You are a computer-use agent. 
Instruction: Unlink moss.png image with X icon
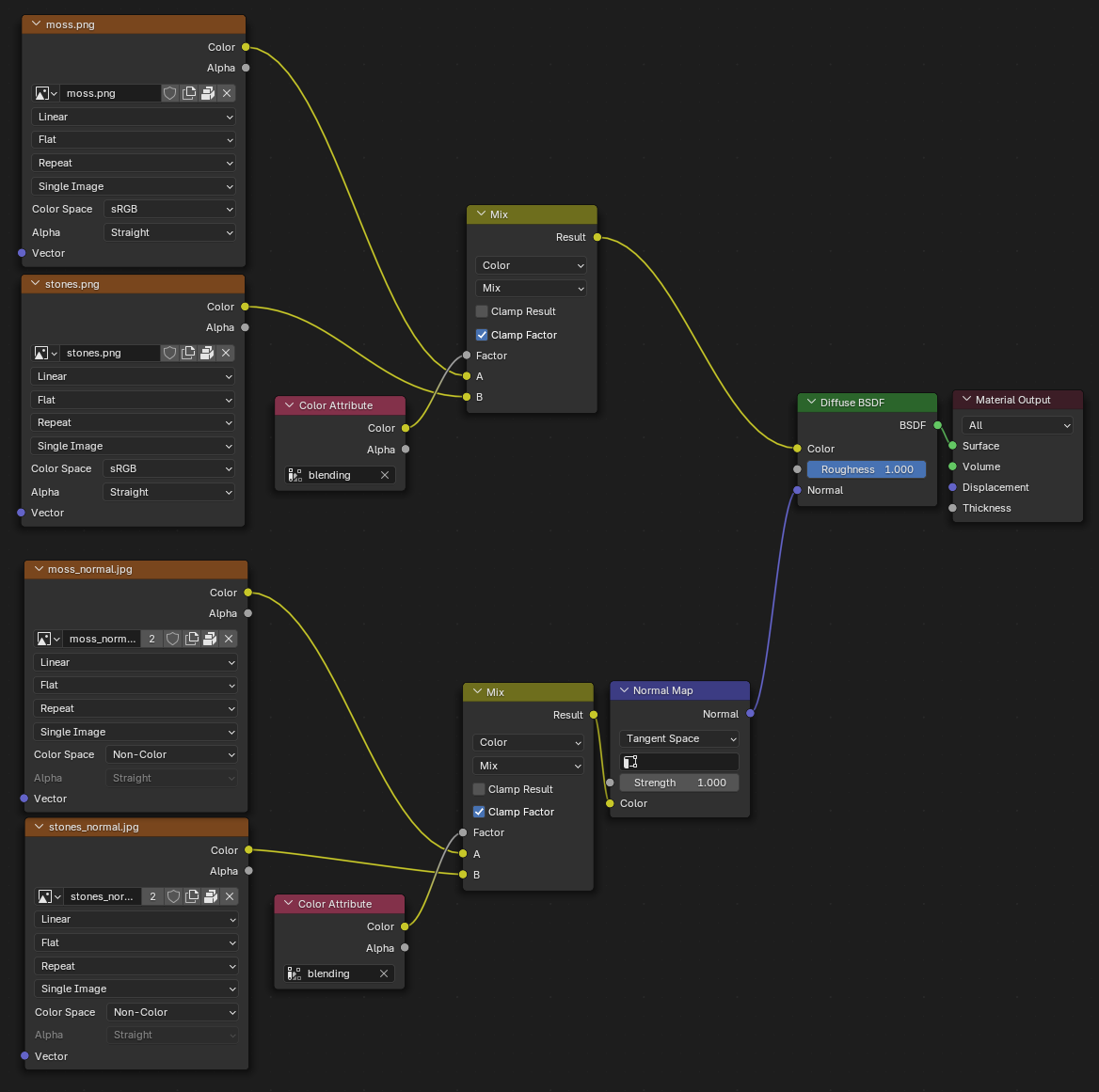coord(227,93)
